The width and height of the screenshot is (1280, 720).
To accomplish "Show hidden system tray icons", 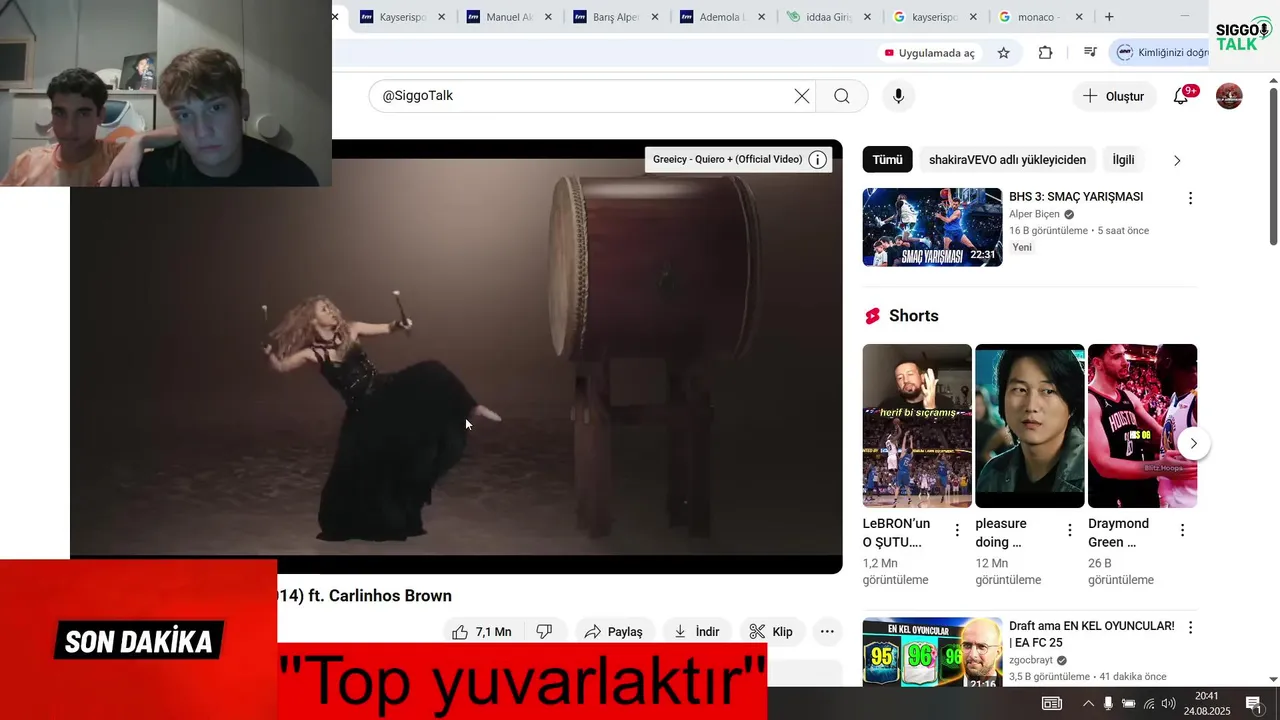I will pyautogui.click(x=1088, y=703).
